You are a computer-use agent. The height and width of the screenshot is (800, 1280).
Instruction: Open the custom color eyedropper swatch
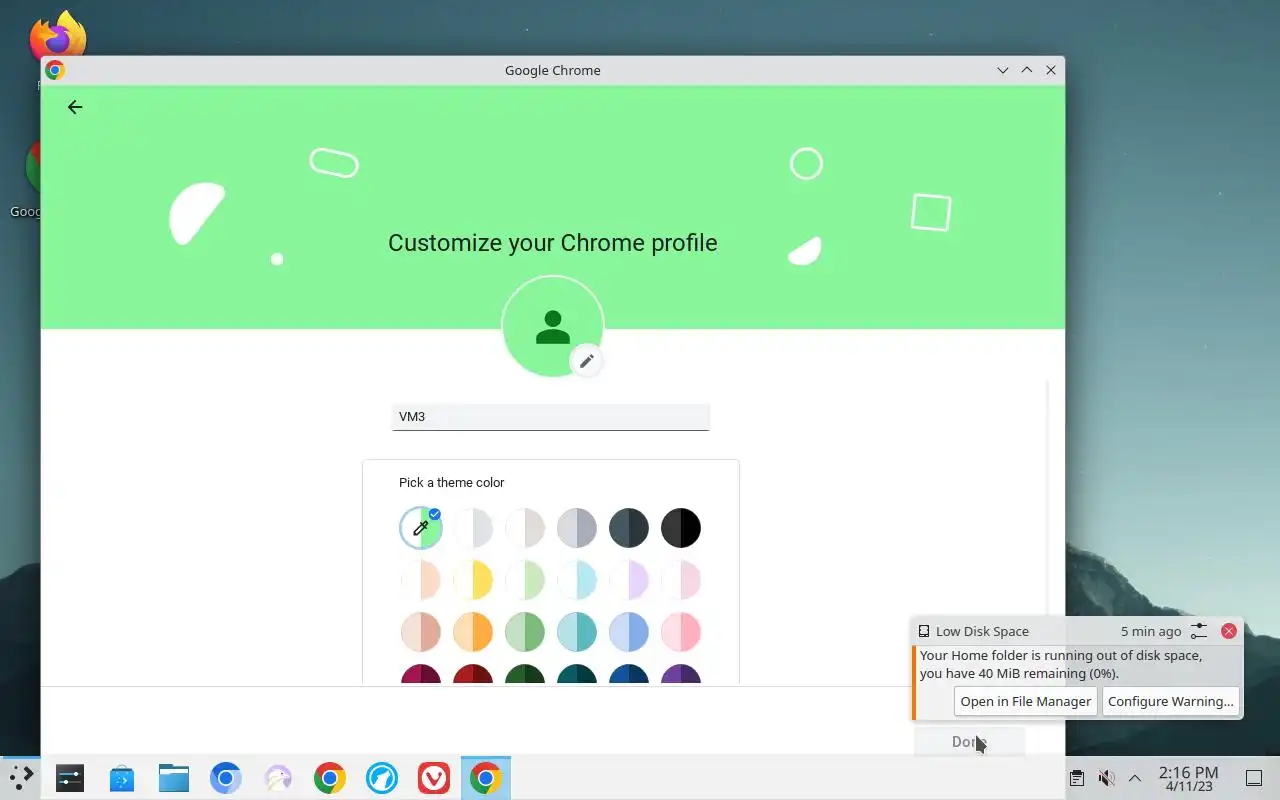(x=421, y=528)
